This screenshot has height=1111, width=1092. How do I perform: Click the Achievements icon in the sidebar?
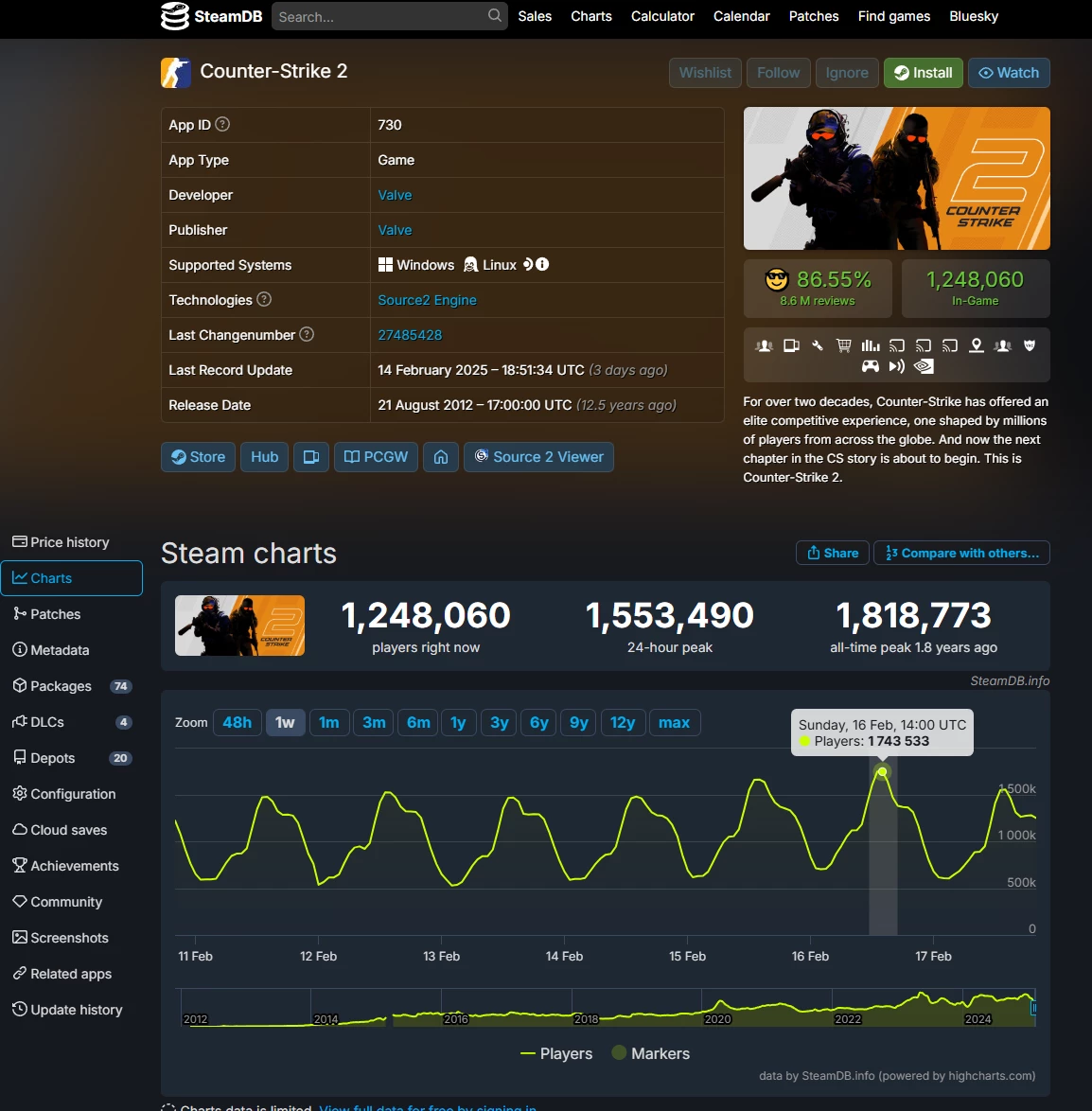[20, 865]
